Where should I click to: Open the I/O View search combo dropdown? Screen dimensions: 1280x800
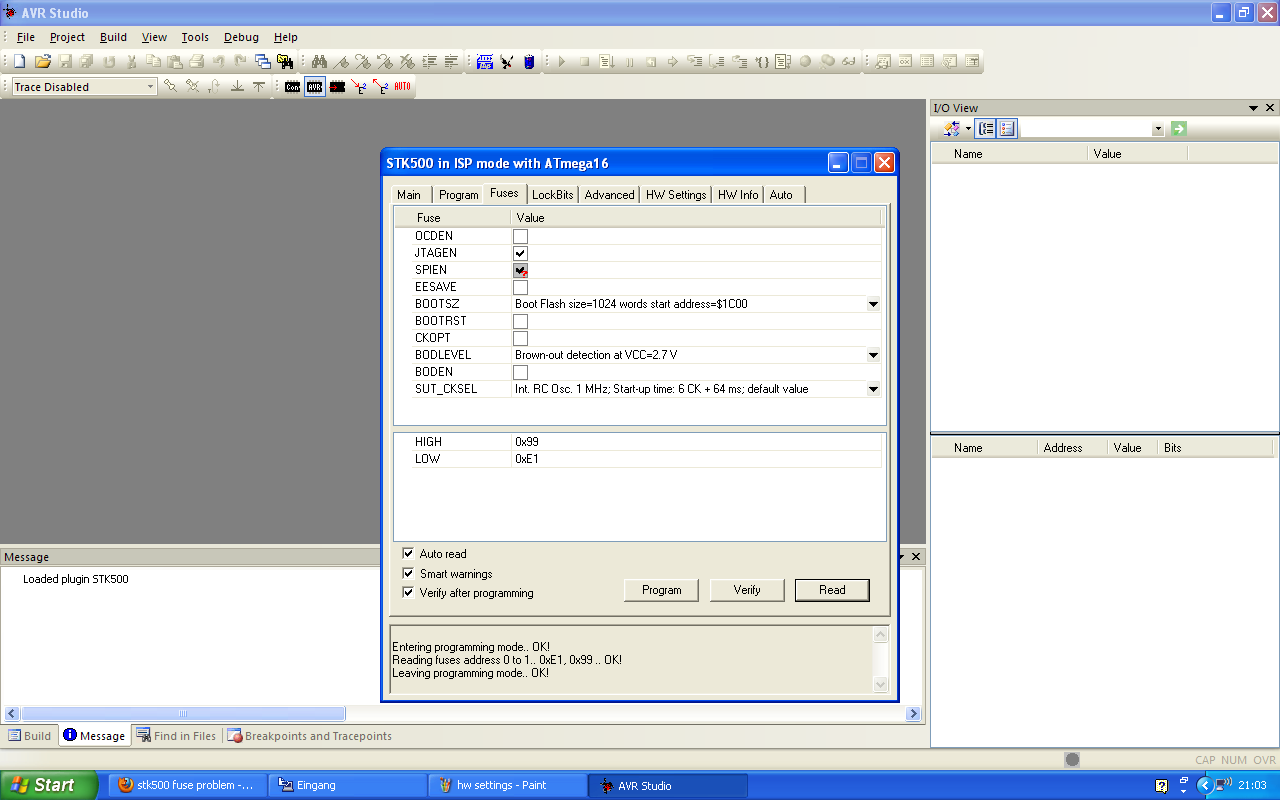pyautogui.click(x=1158, y=129)
